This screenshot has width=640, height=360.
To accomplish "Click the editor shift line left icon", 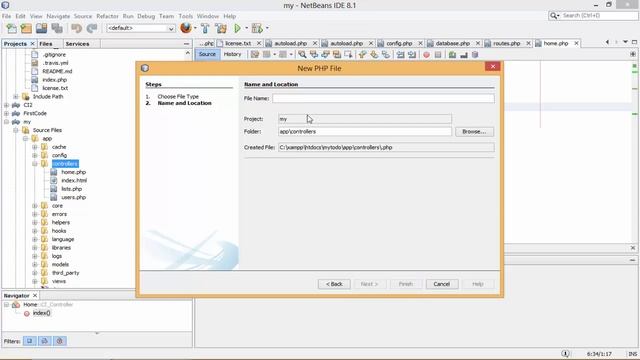I will (400, 54).
